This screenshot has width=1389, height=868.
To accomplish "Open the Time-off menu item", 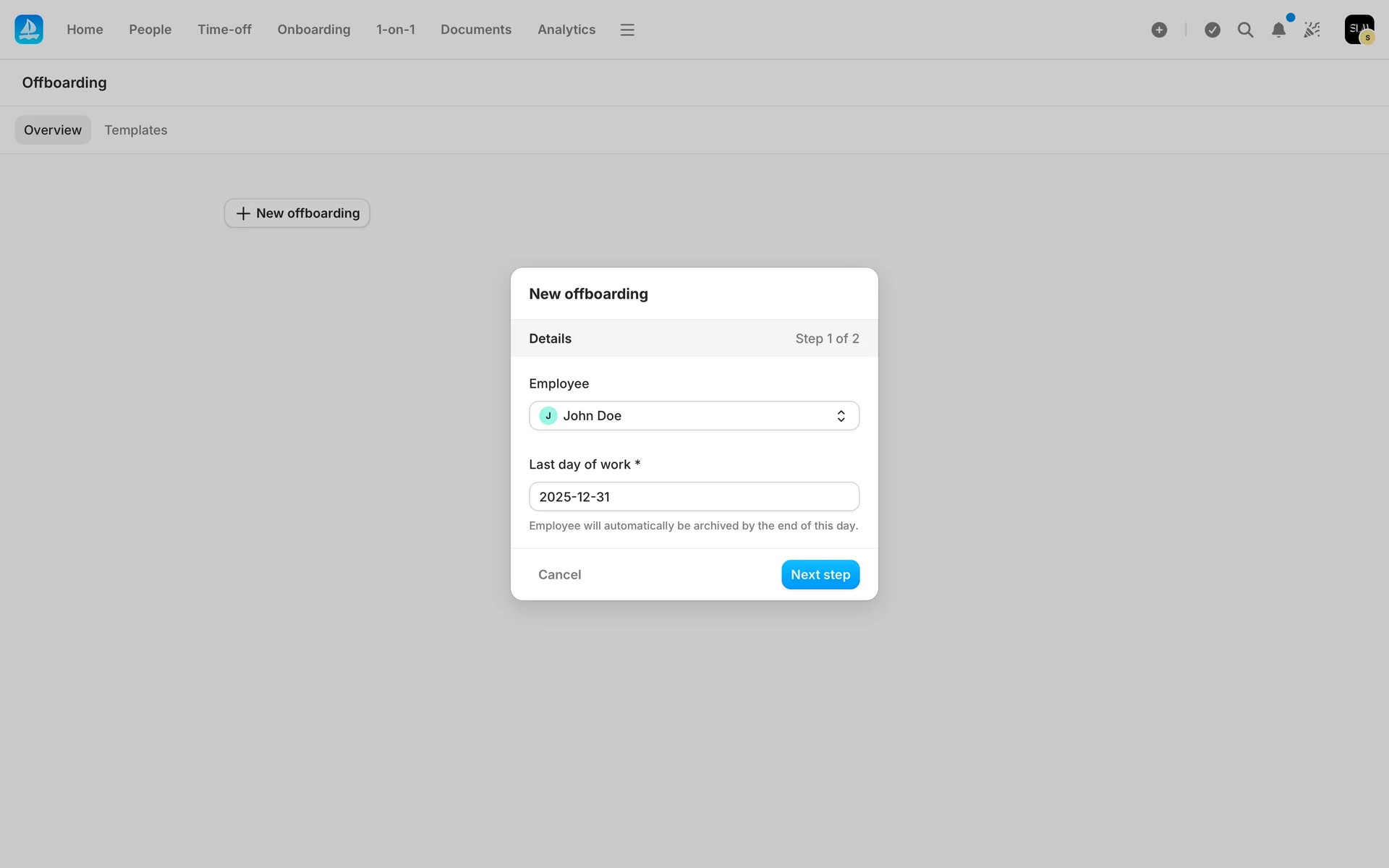I will (x=224, y=30).
